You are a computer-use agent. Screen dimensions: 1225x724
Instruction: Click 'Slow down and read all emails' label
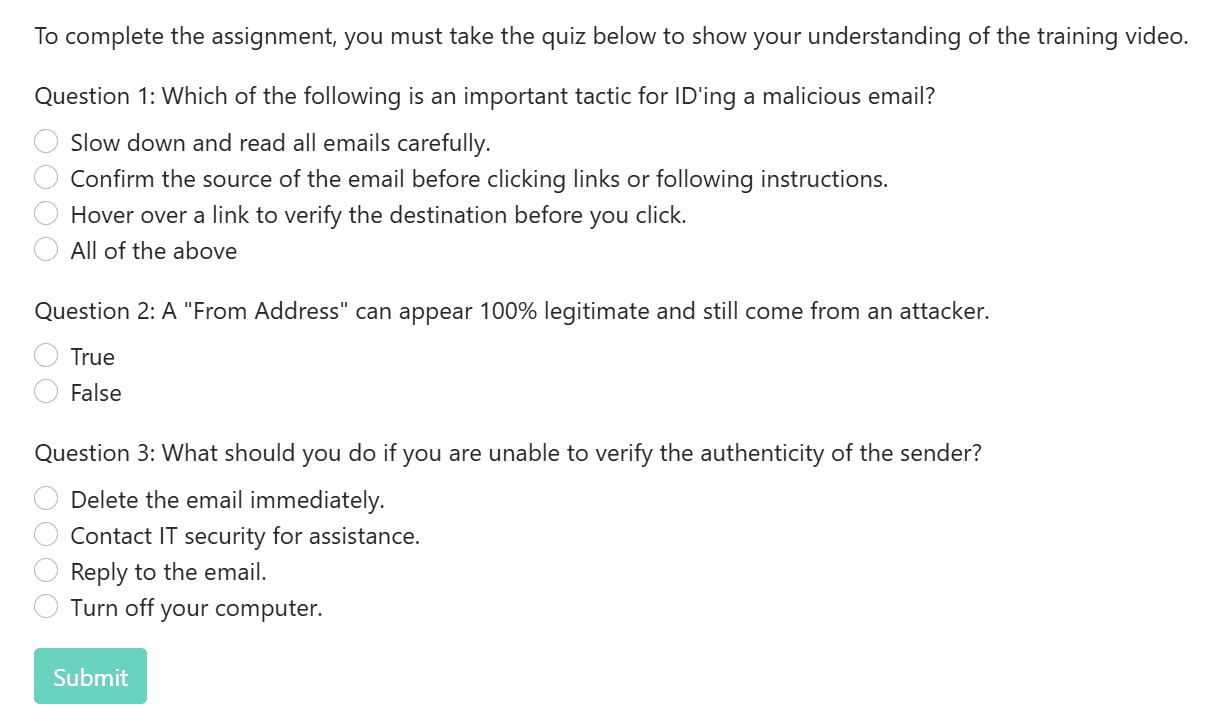click(281, 143)
